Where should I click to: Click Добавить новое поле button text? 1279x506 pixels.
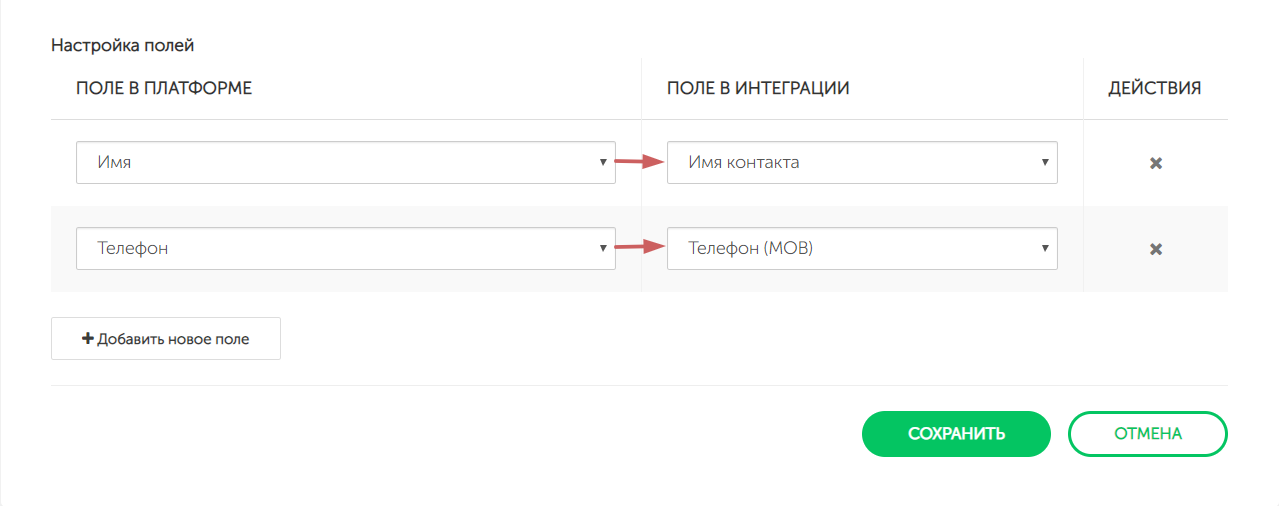click(x=173, y=339)
